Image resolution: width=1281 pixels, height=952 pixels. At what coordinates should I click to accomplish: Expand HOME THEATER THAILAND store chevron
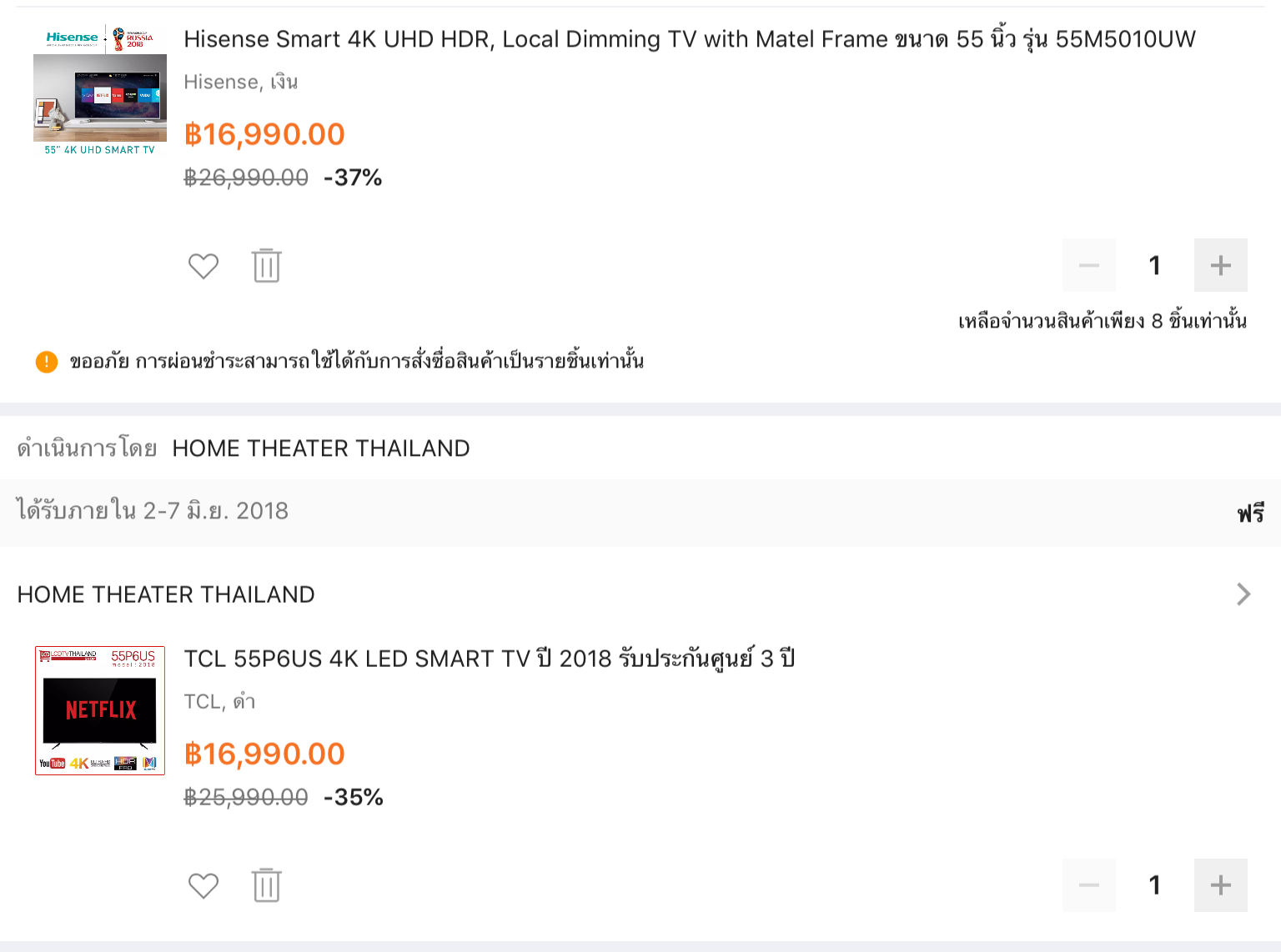click(x=1243, y=594)
